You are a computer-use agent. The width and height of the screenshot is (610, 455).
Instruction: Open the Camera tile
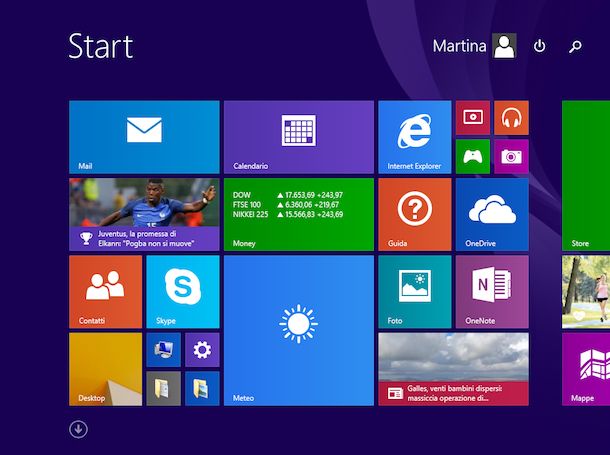pyautogui.click(x=511, y=156)
